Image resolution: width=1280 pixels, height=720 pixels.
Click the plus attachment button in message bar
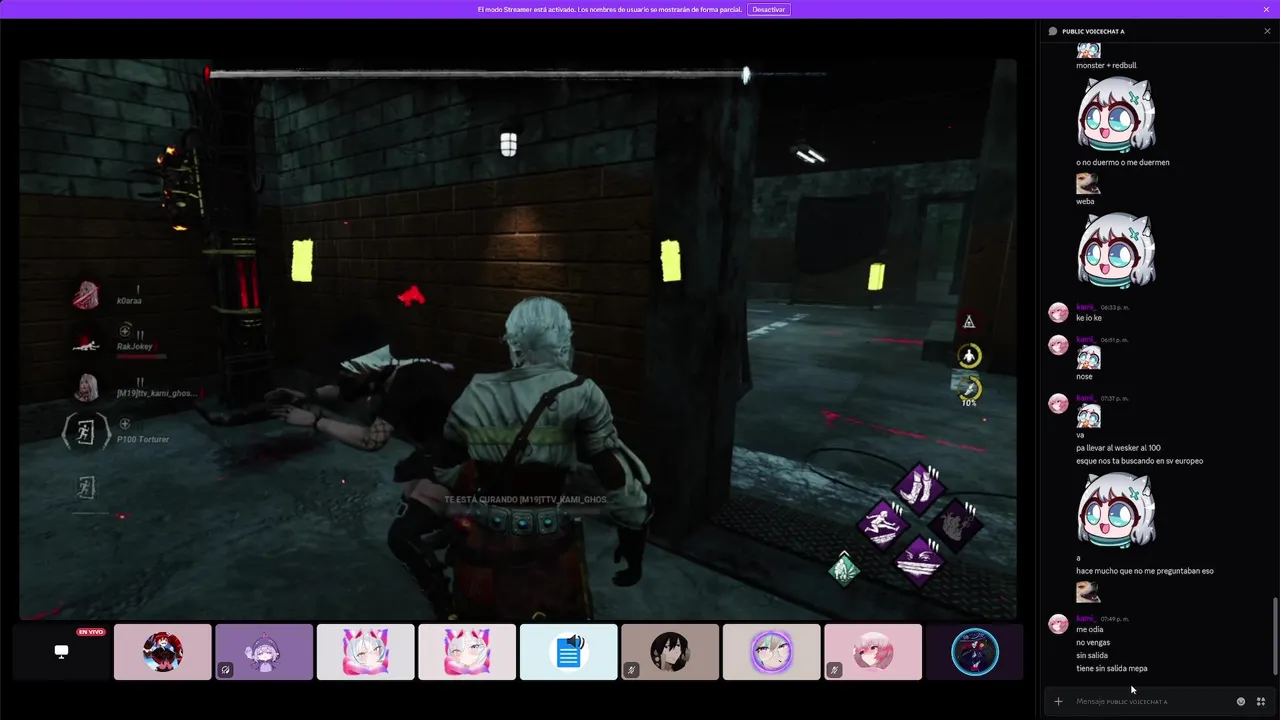coord(1058,701)
